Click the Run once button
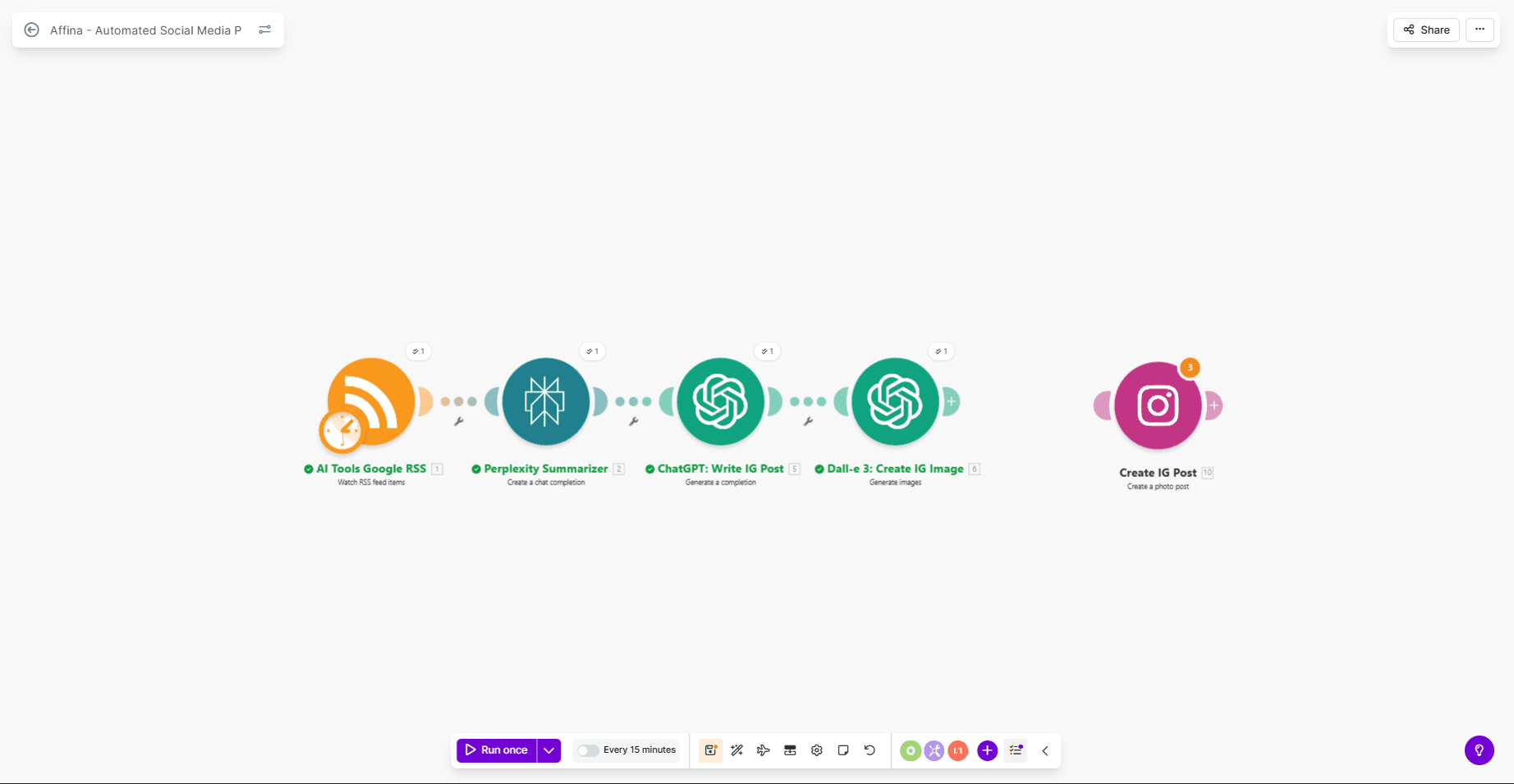This screenshot has width=1514, height=784. click(498, 750)
